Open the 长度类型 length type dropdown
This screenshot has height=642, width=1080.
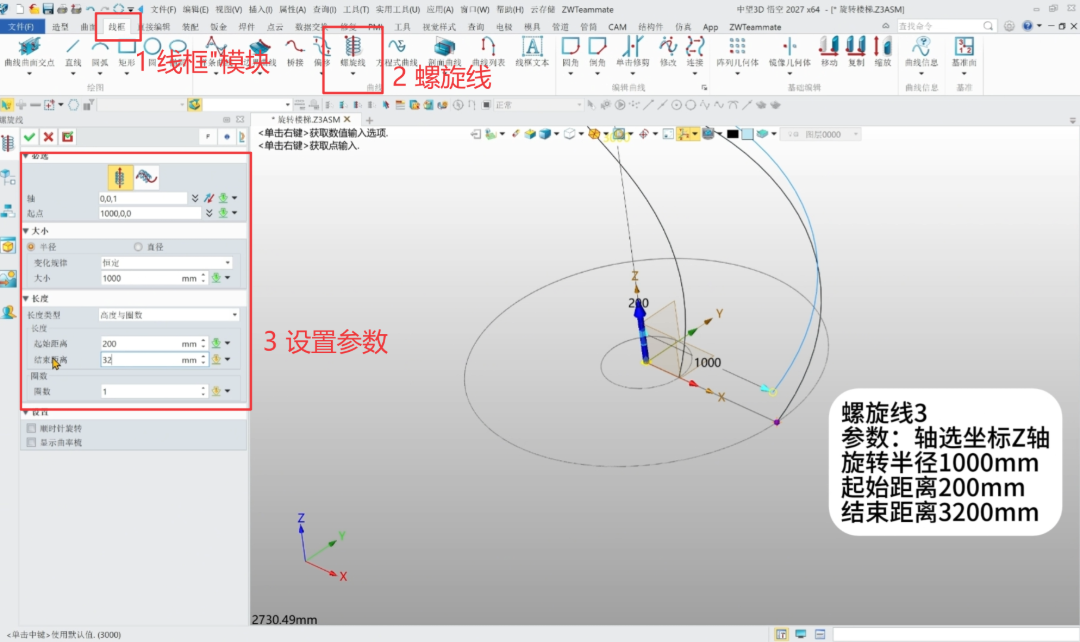pos(169,315)
